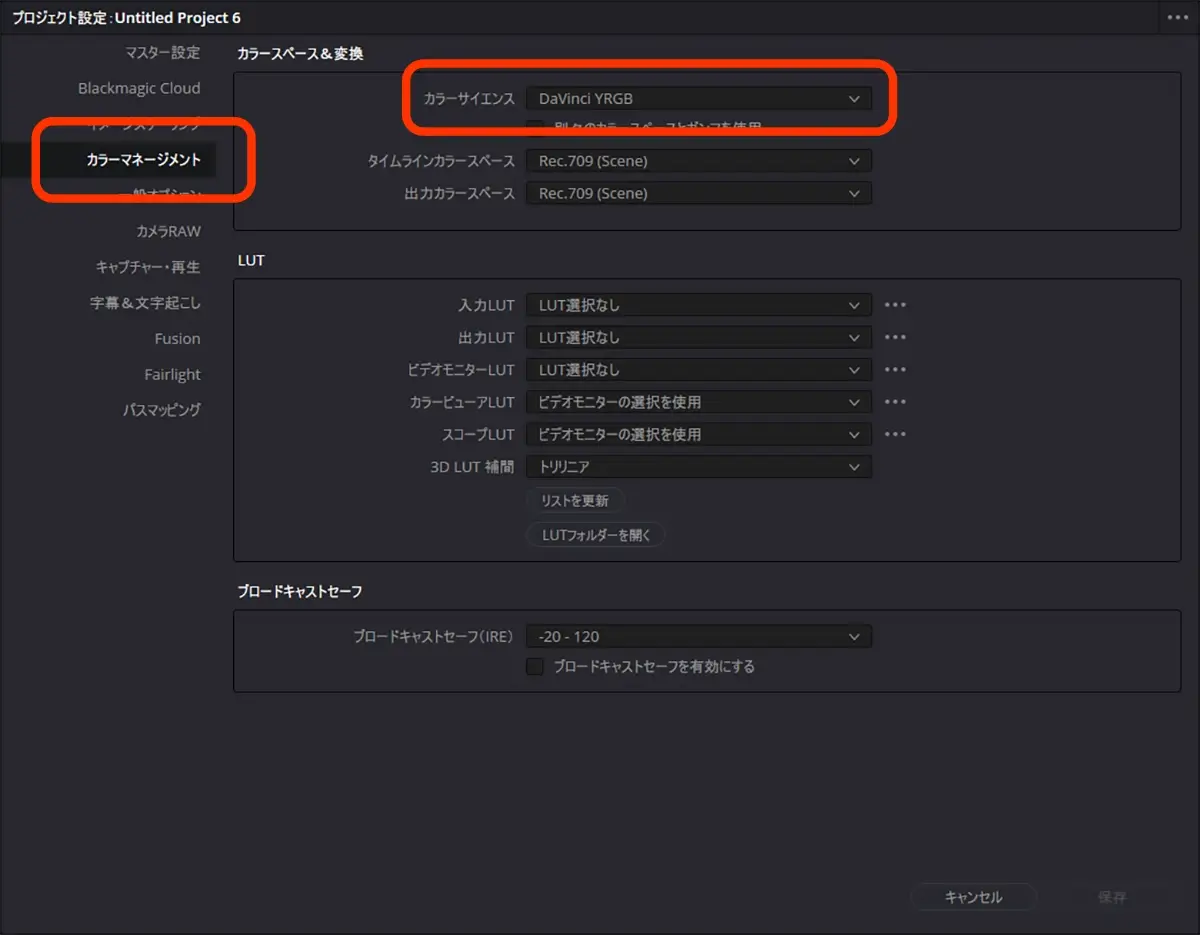Open the カラーサイエンス dropdown

[x=698, y=98]
